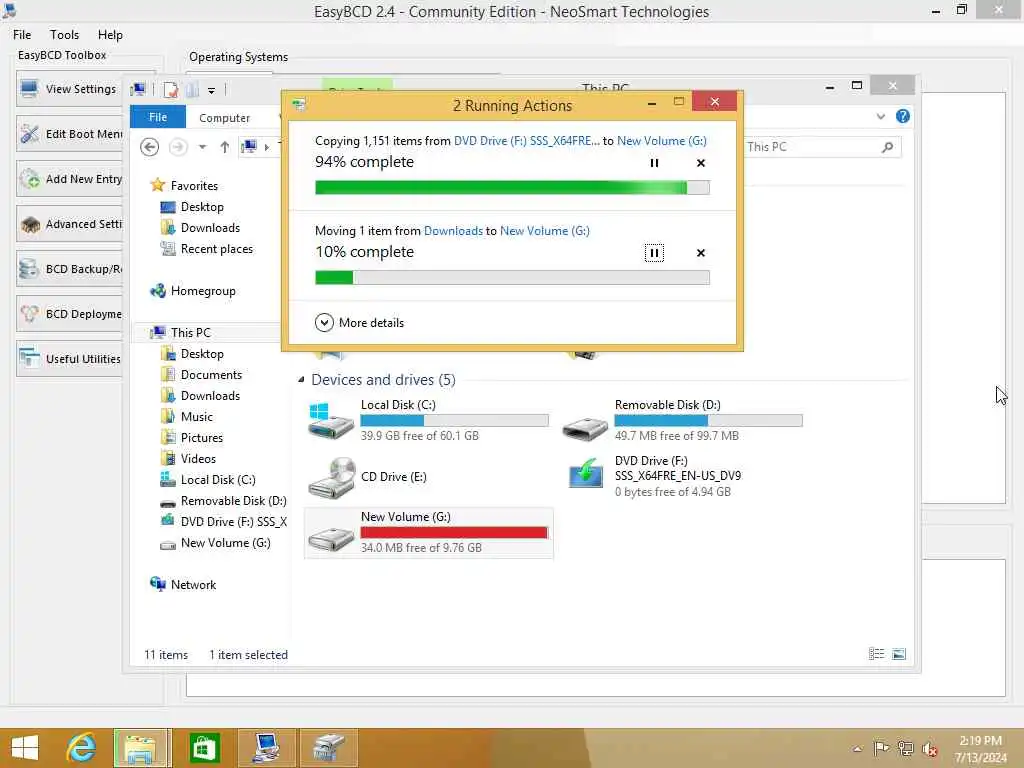Click the 94% complete copy progress bar
Viewport: 1024px width, 768px height.
512,188
